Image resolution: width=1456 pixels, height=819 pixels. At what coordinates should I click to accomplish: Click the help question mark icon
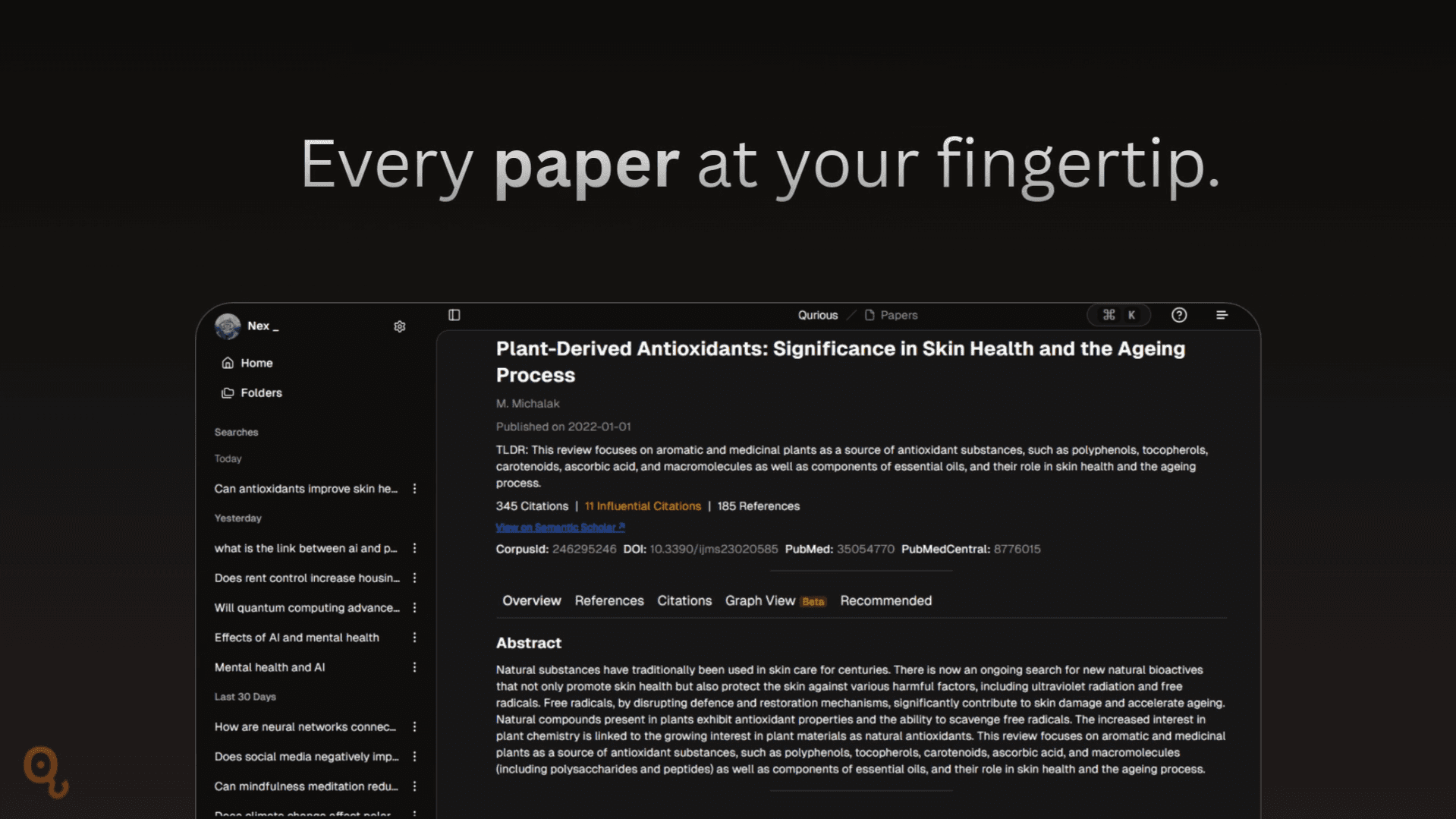[x=1178, y=315]
